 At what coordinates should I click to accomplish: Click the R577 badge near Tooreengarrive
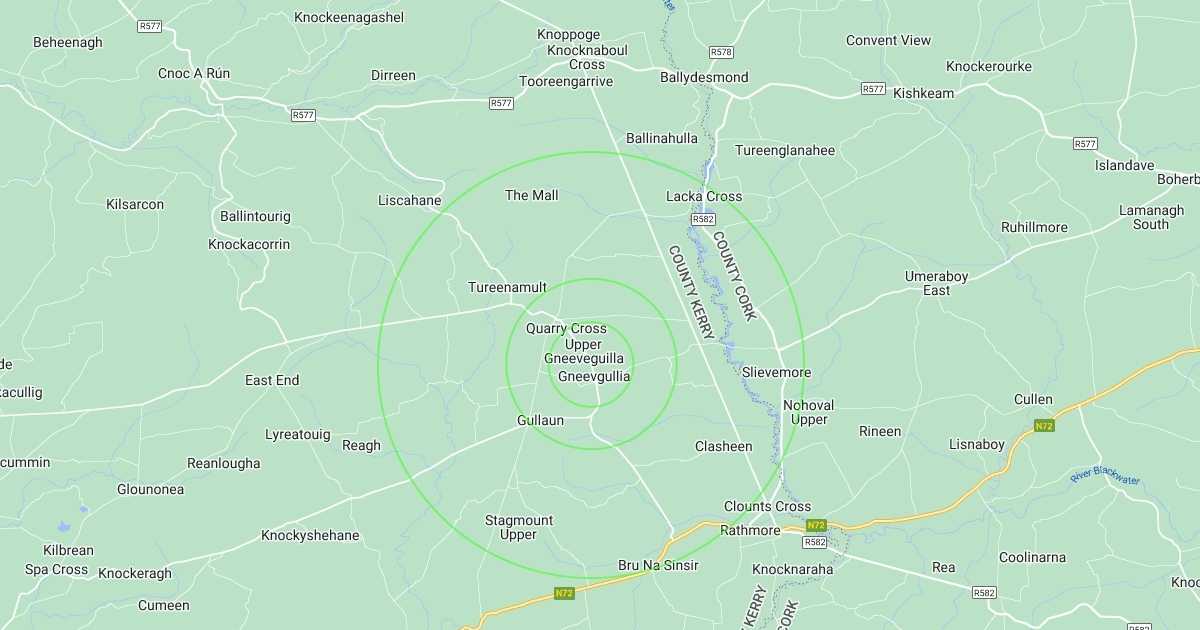[x=502, y=103]
